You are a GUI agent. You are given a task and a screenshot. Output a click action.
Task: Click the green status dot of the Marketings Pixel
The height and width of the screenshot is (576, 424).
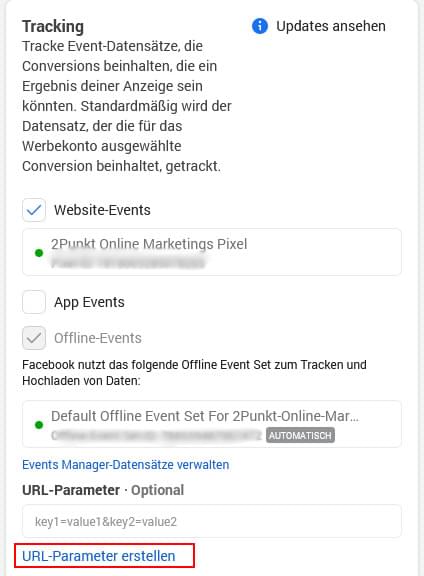coord(39,253)
